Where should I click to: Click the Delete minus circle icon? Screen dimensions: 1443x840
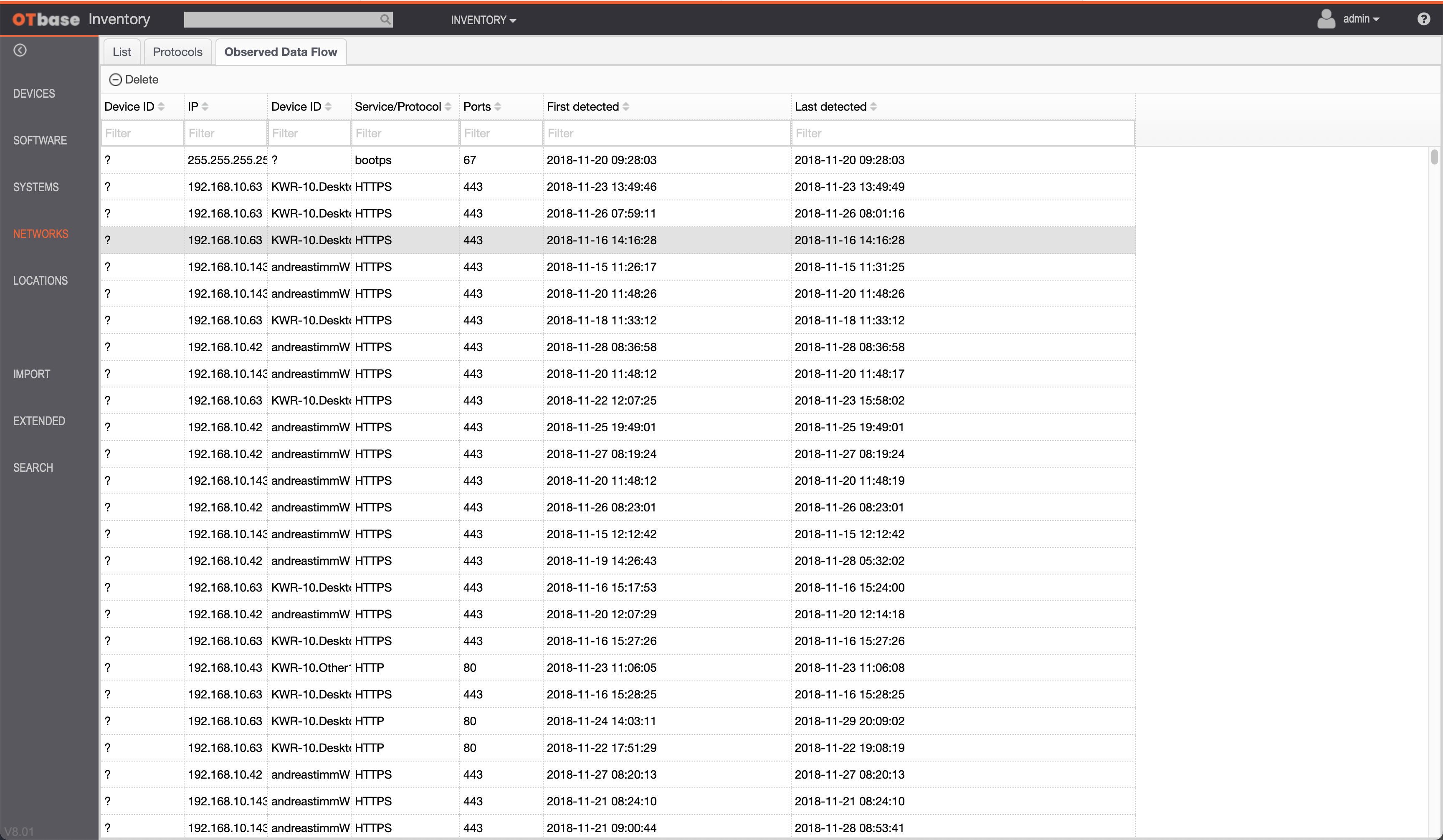(x=116, y=80)
